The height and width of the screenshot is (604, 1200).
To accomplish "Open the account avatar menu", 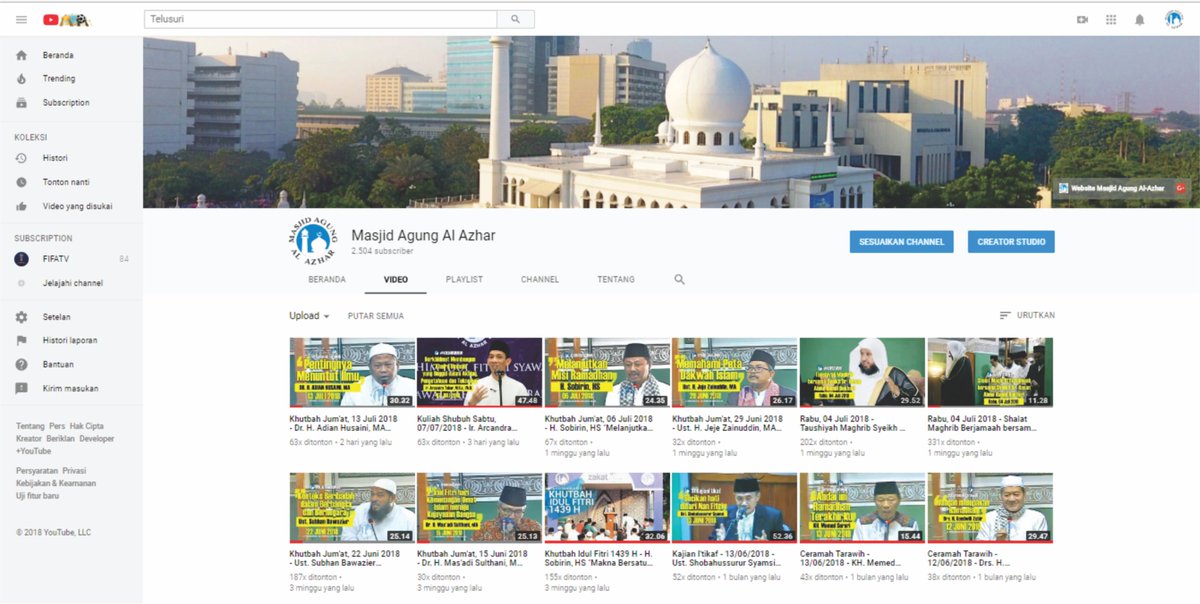I will (1174, 19).
